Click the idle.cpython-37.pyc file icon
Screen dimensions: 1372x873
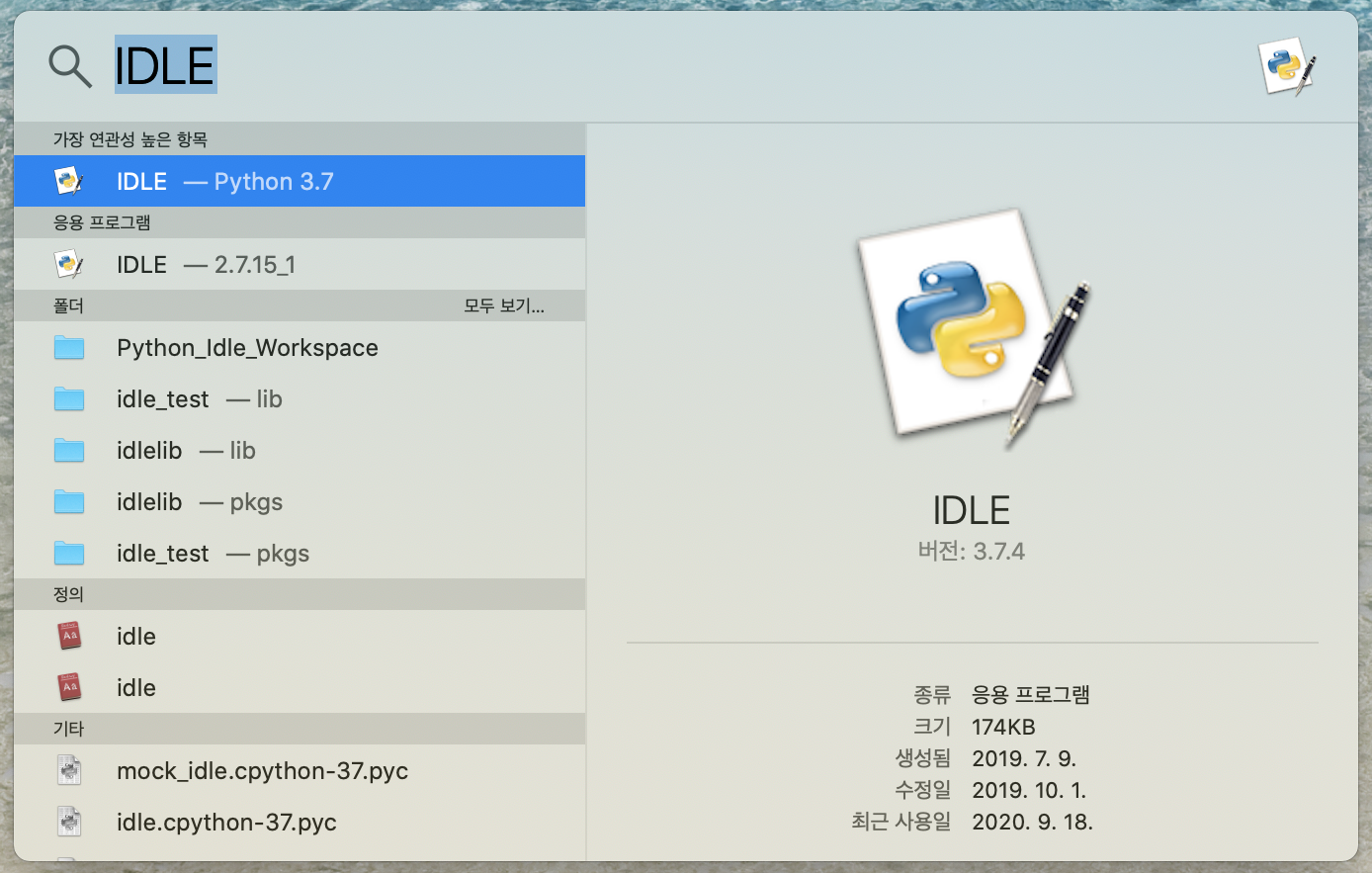(x=69, y=822)
